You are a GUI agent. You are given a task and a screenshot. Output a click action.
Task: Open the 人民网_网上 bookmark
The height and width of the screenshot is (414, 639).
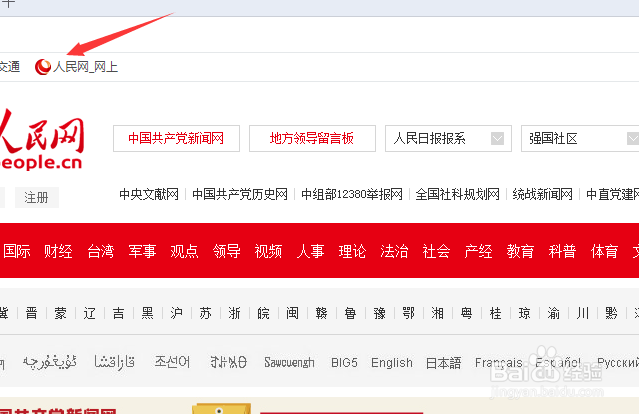(x=77, y=67)
